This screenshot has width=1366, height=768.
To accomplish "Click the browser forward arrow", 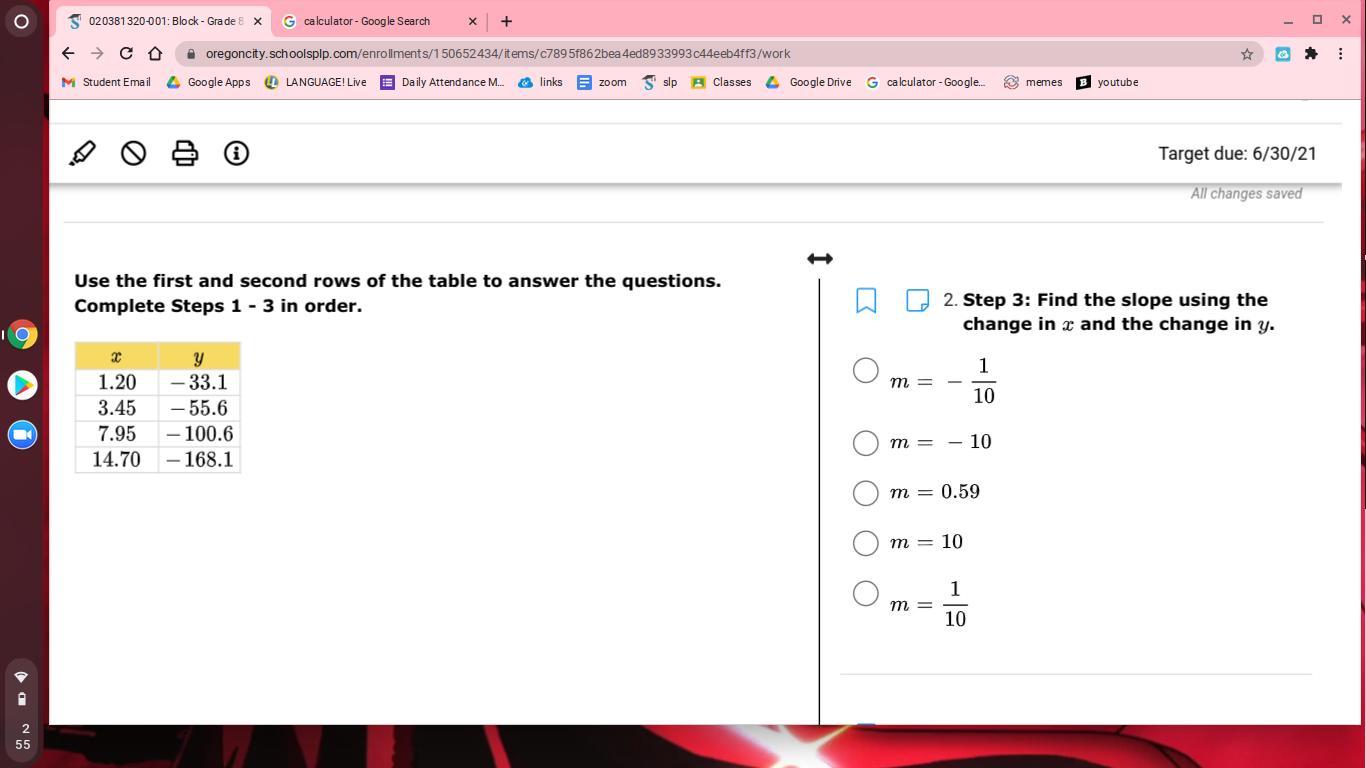I will pos(97,54).
